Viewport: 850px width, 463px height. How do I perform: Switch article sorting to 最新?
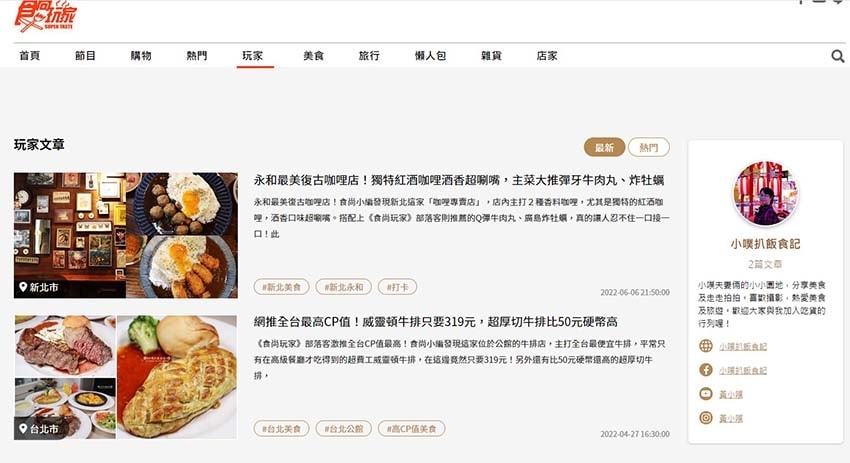click(x=604, y=147)
